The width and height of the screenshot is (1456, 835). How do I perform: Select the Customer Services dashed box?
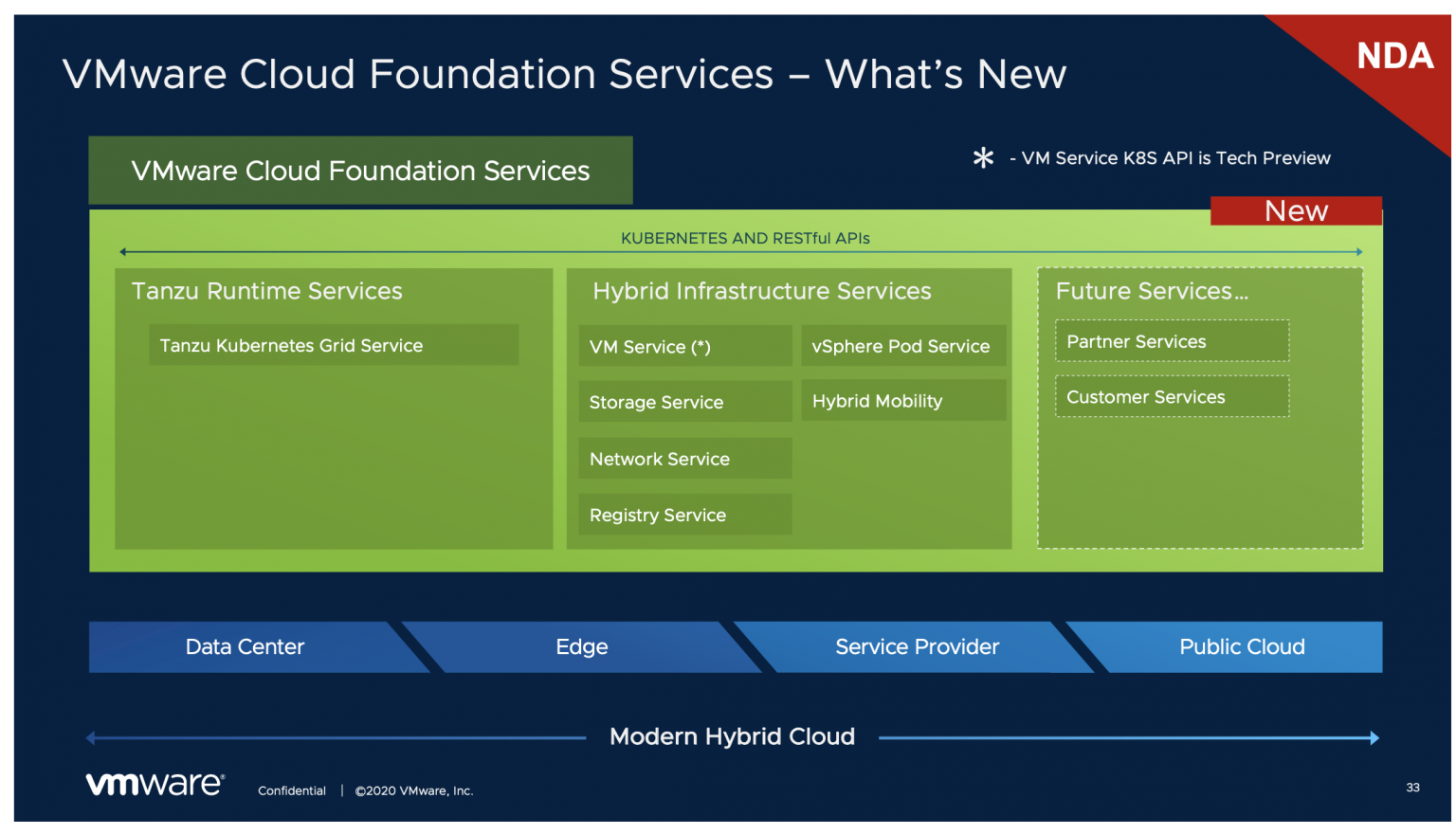pyautogui.click(x=1173, y=396)
